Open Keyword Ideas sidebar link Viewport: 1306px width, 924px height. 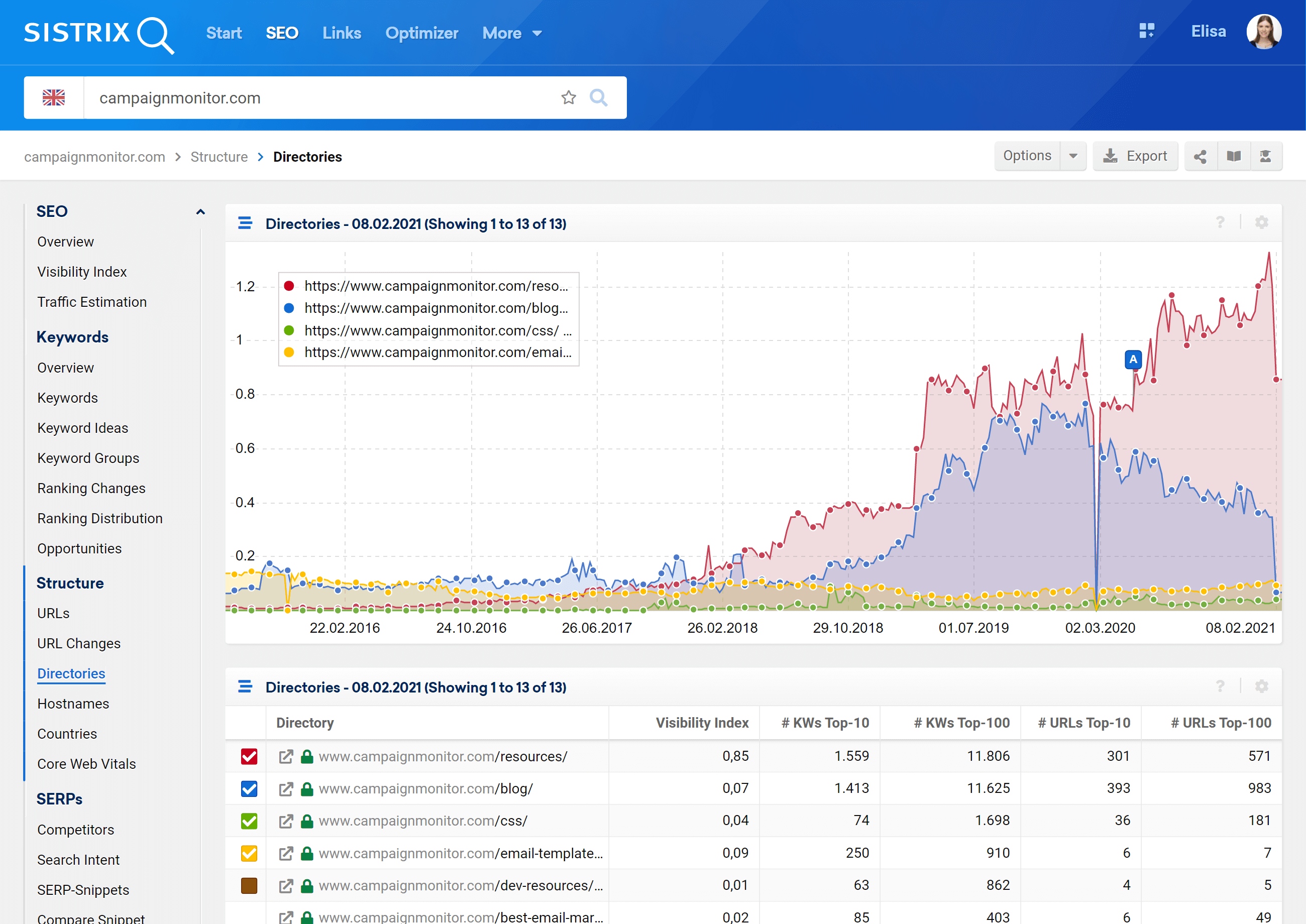82,428
